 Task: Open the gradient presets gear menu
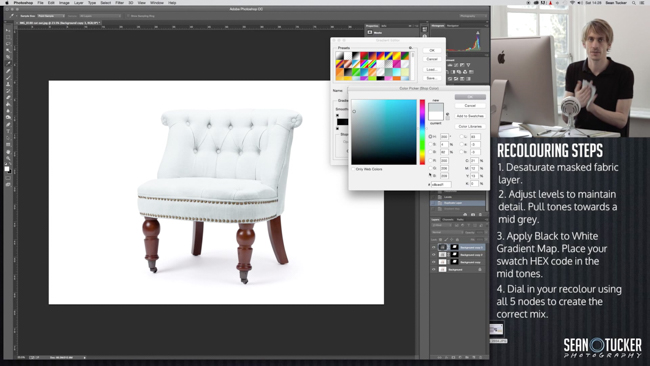click(x=410, y=48)
